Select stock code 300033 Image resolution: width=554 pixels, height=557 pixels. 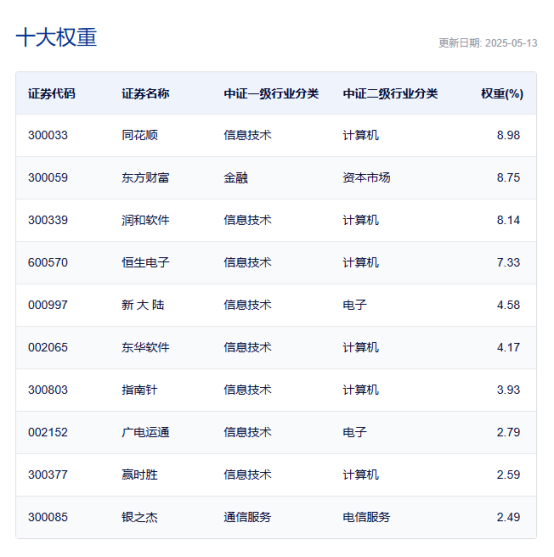48,135
